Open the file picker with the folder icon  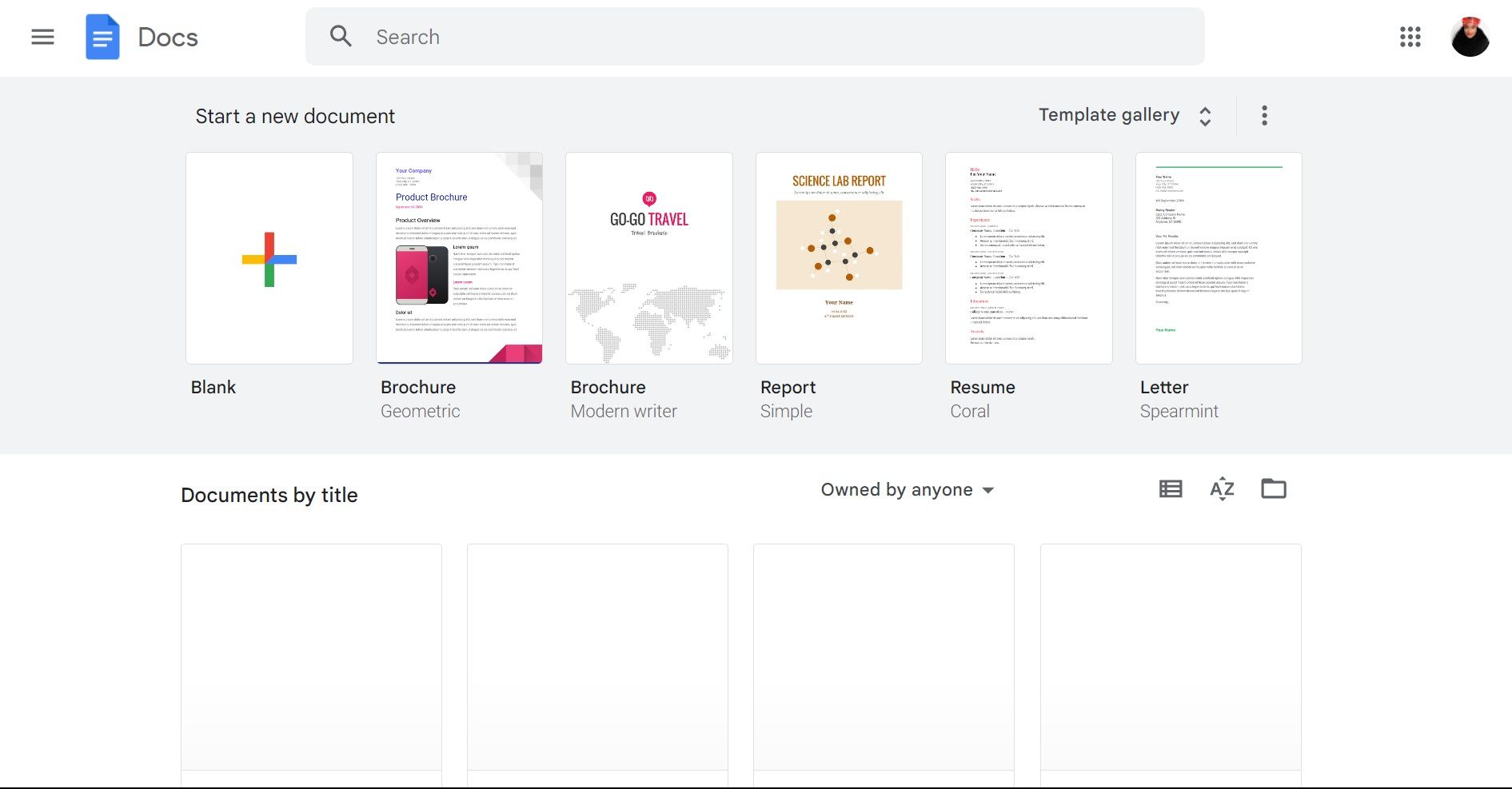tap(1274, 488)
